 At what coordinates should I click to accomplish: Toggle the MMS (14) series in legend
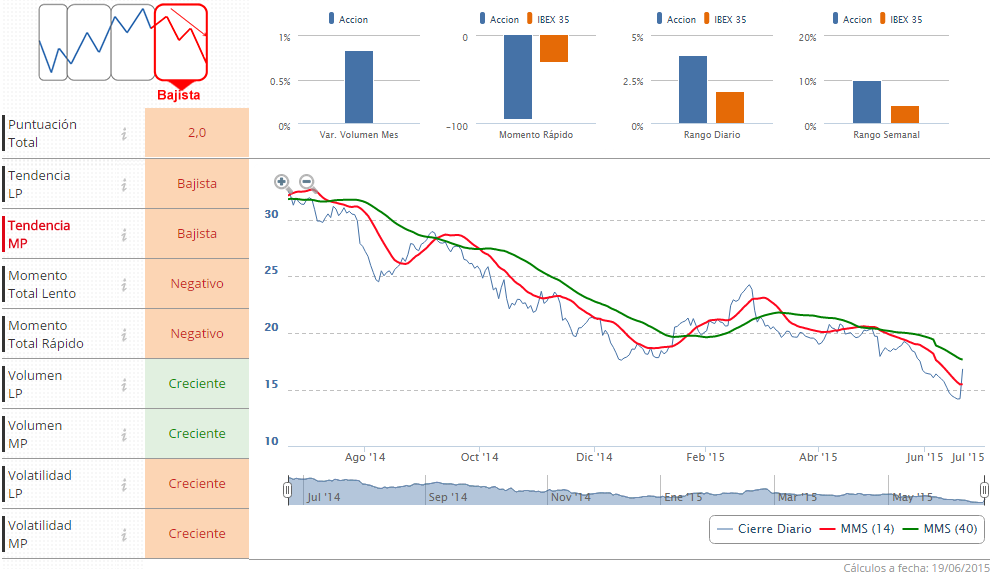click(x=857, y=529)
